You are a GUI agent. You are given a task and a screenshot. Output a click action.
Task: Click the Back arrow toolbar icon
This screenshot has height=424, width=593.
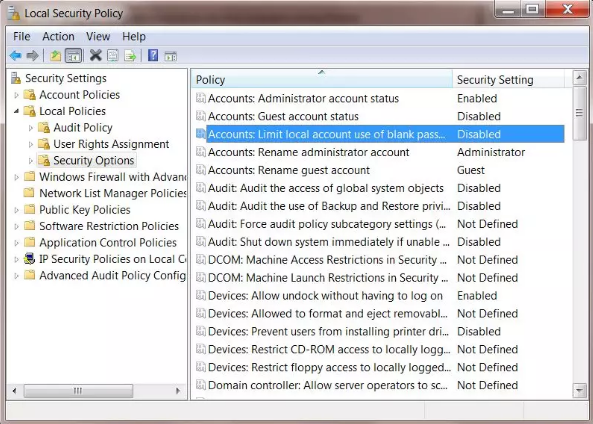(16, 56)
